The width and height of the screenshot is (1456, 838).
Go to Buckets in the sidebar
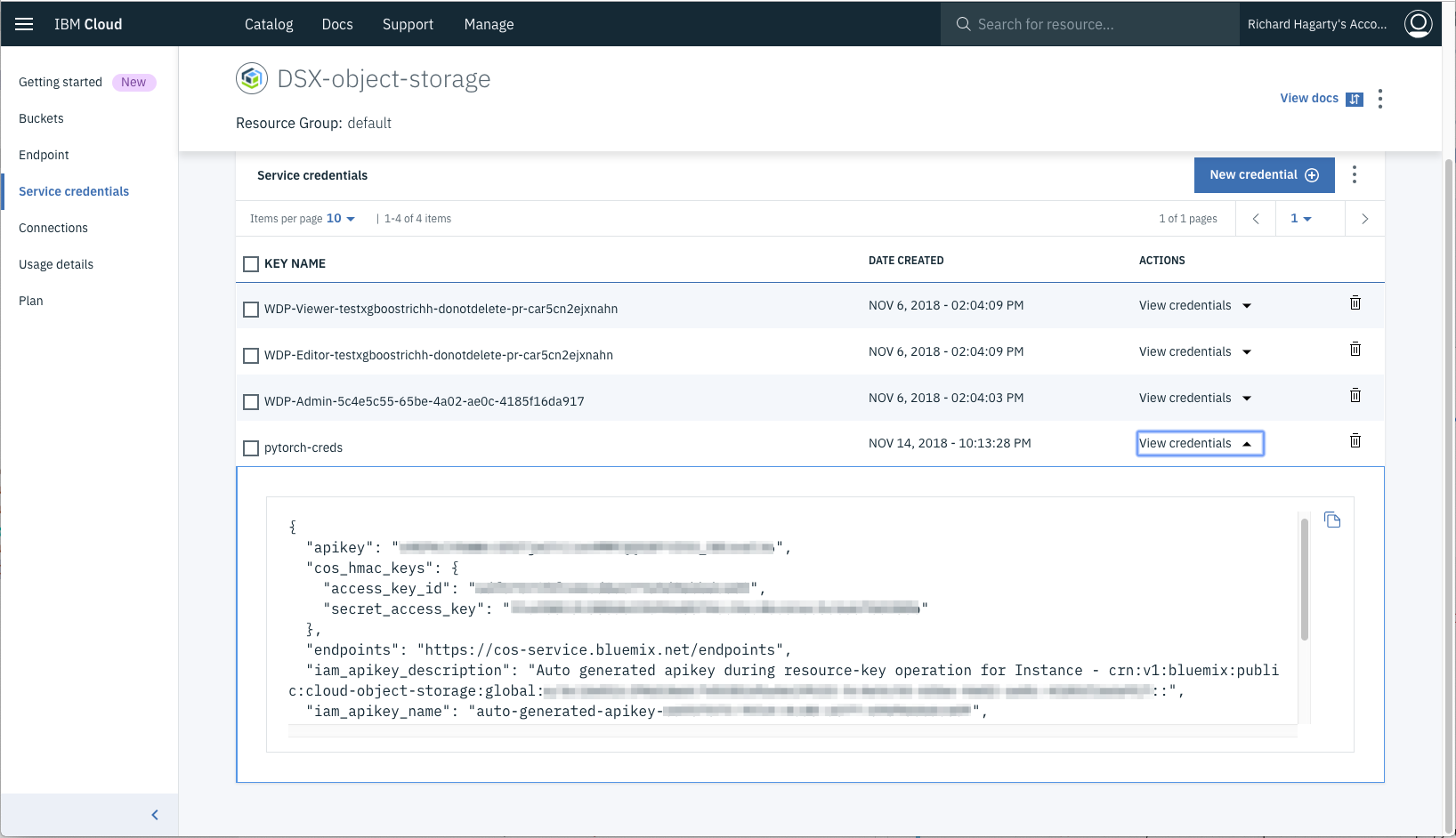pyautogui.click(x=41, y=118)
